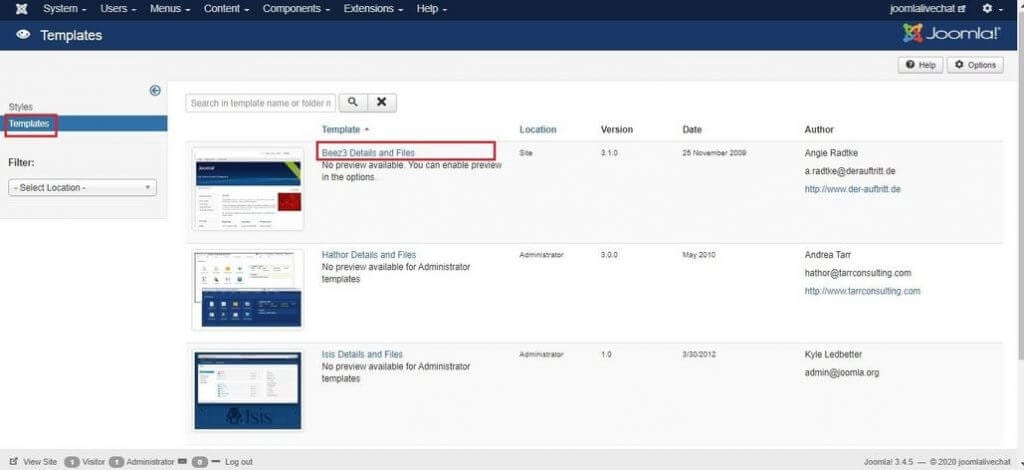Open the joomlalivechat site link
The height and width of the screenshot is (470, 1024).
pos(927,9)
